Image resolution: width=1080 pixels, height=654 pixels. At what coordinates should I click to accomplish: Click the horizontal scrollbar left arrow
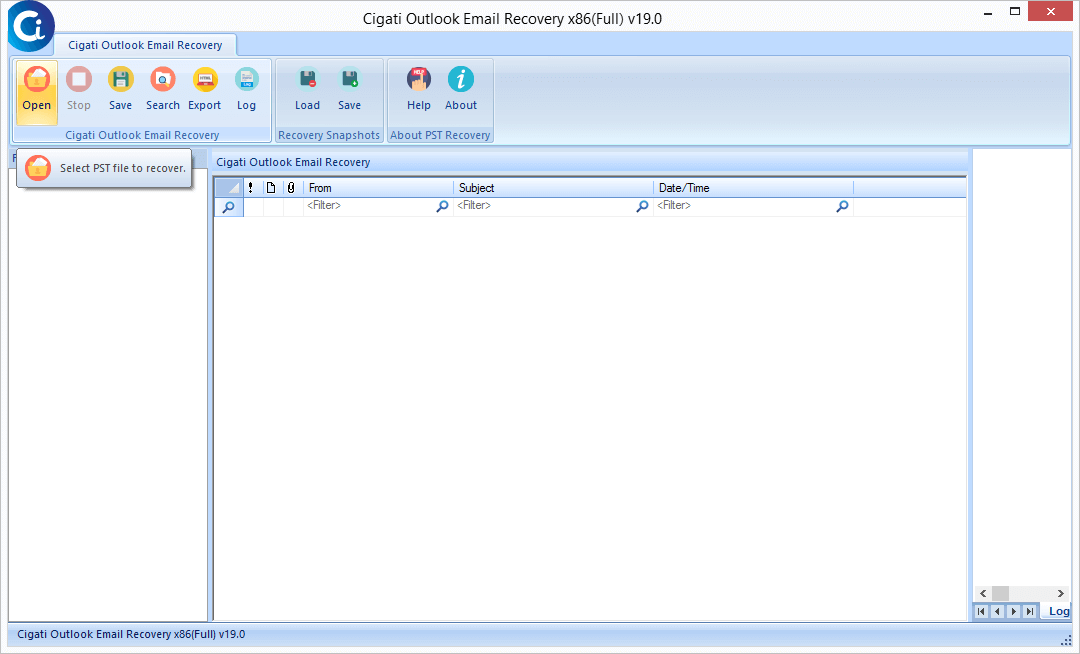(x=983, y=593)
